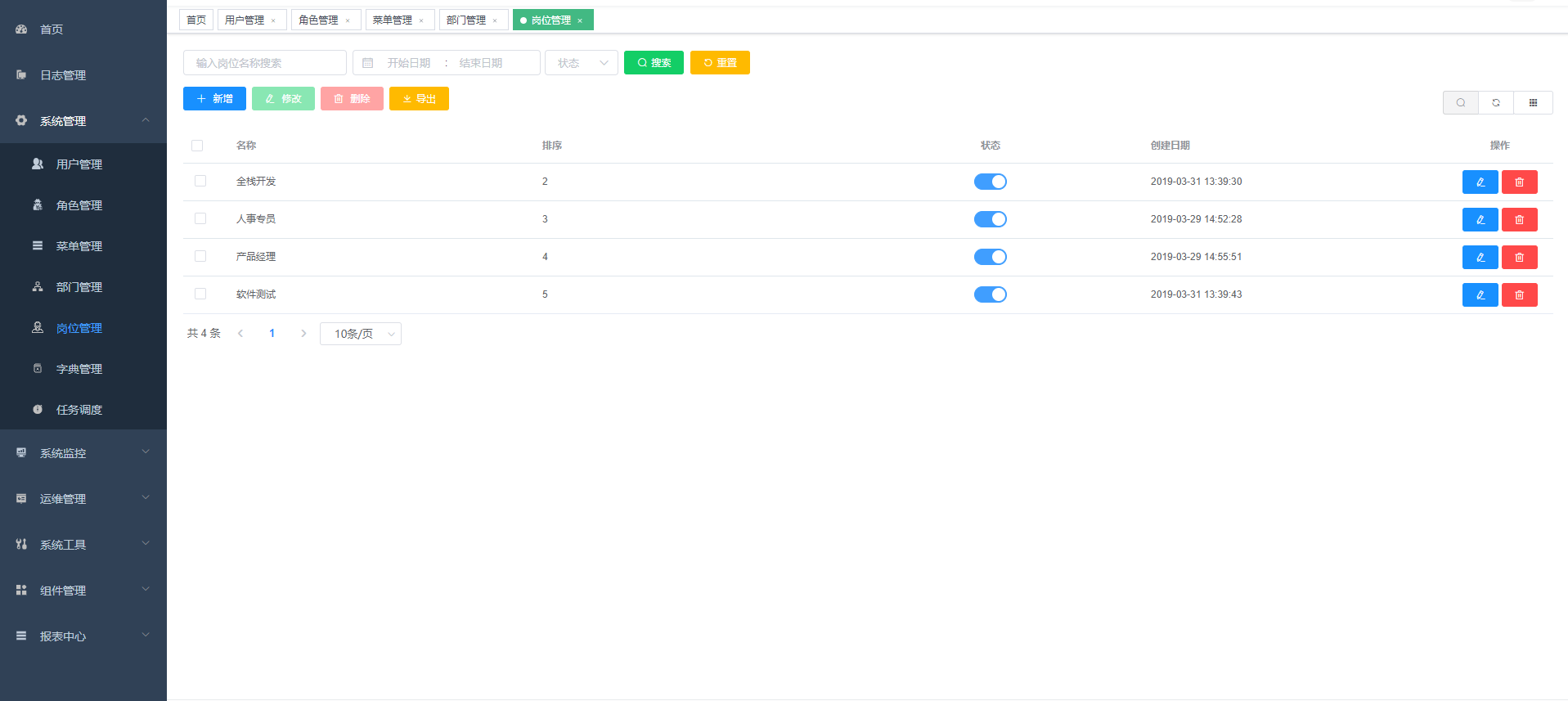
Task: Click the red 删除 toolbar button
Action: 352,99
